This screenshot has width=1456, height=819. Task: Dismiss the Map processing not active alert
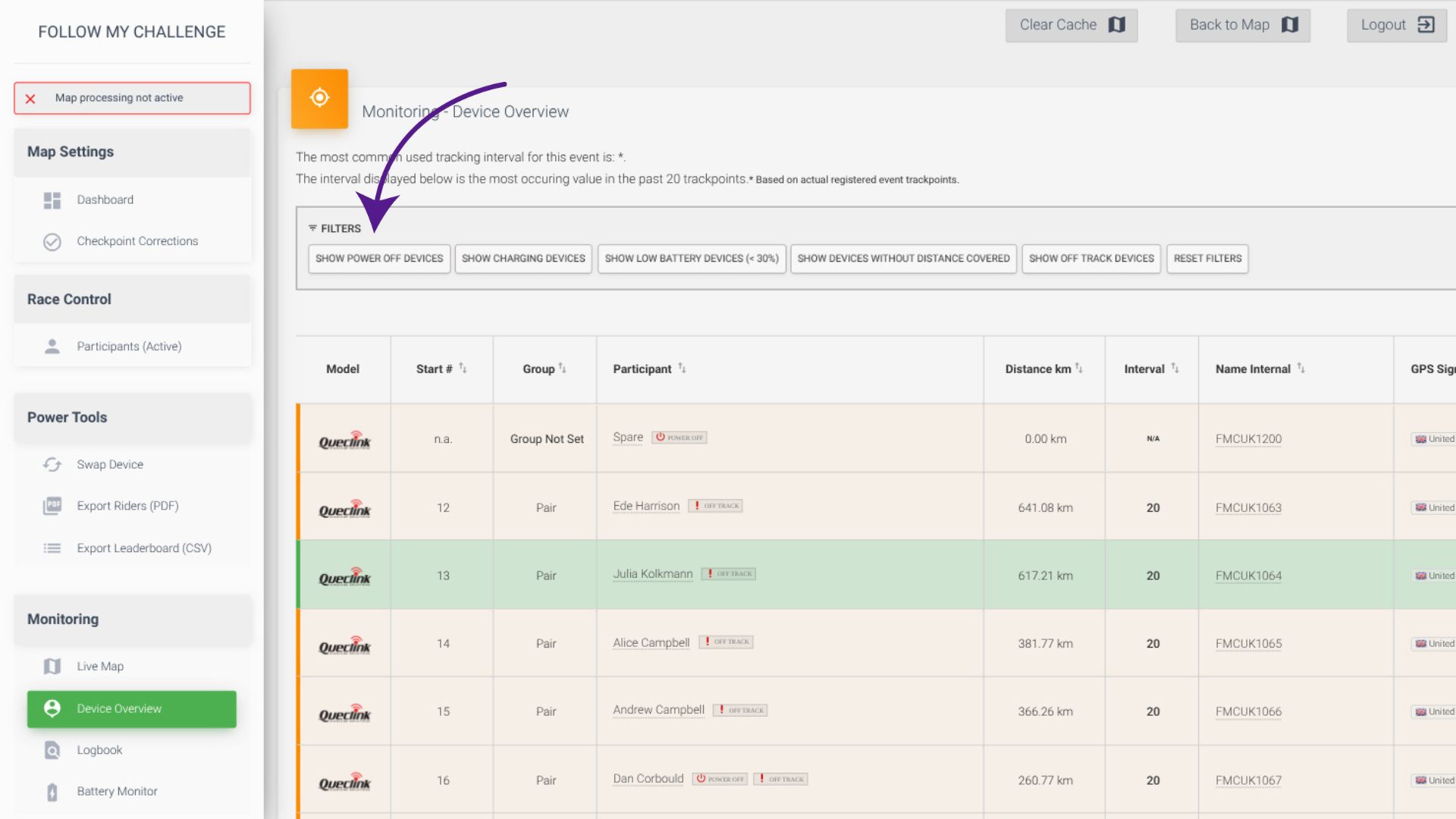click(x=30, y=99)
